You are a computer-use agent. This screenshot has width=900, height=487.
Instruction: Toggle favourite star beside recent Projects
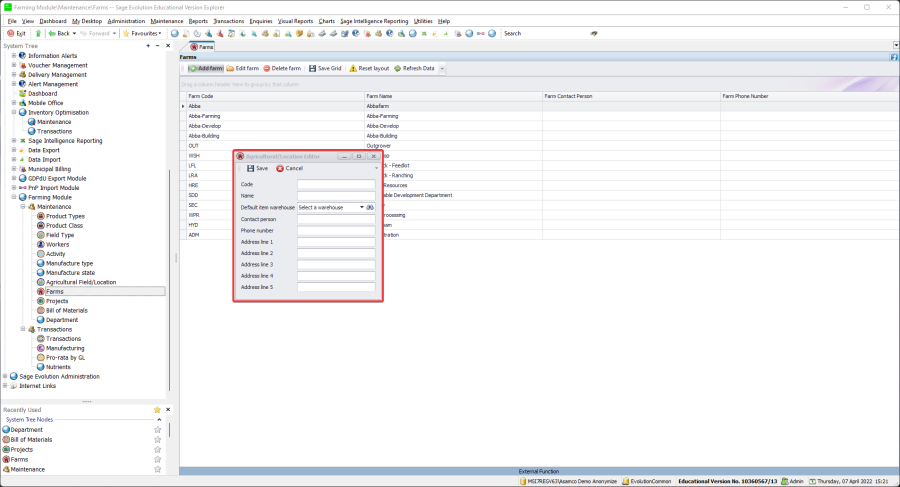point(157,449)
